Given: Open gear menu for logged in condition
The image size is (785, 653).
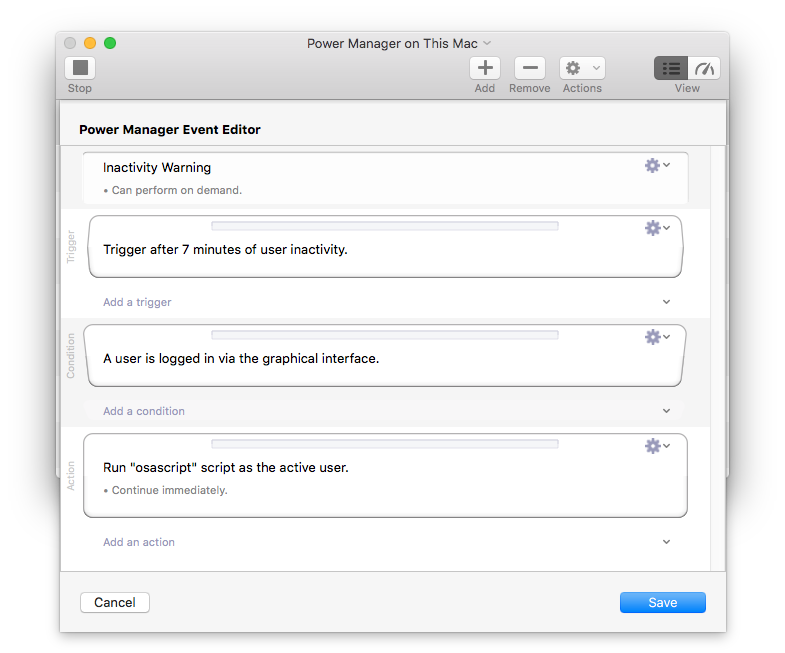Looking at the screenshot, I should (657, 337).
